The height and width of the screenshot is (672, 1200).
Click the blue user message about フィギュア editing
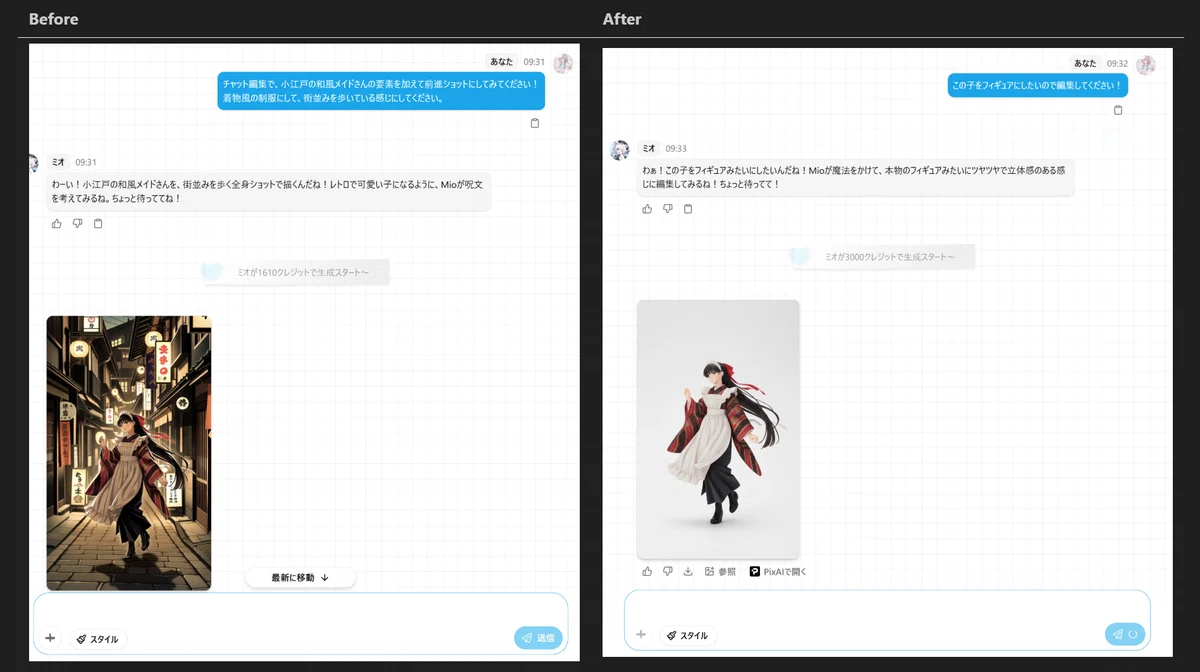click(1038, 86)
